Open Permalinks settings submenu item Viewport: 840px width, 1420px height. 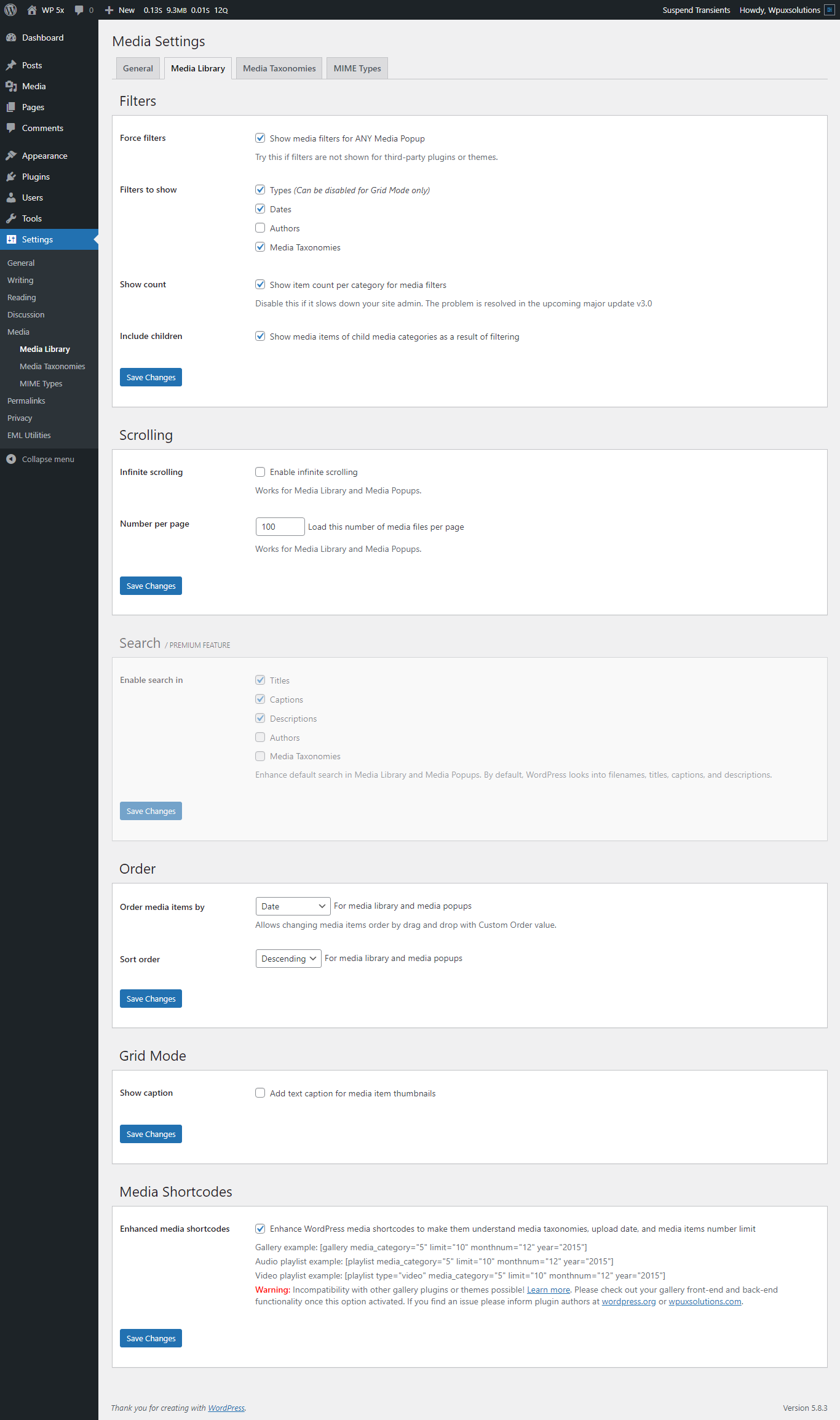coord(26,401)
